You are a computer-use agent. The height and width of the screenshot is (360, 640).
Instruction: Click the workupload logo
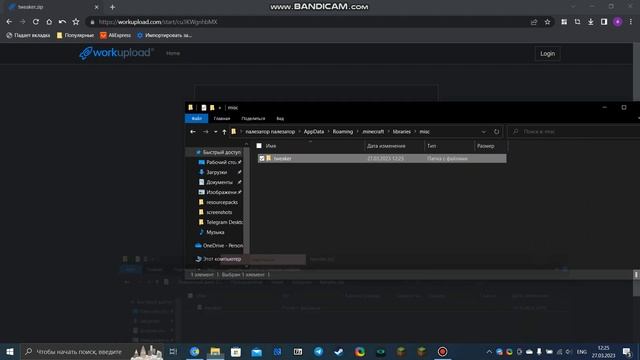pyautogui.click(x=116, y=53)
